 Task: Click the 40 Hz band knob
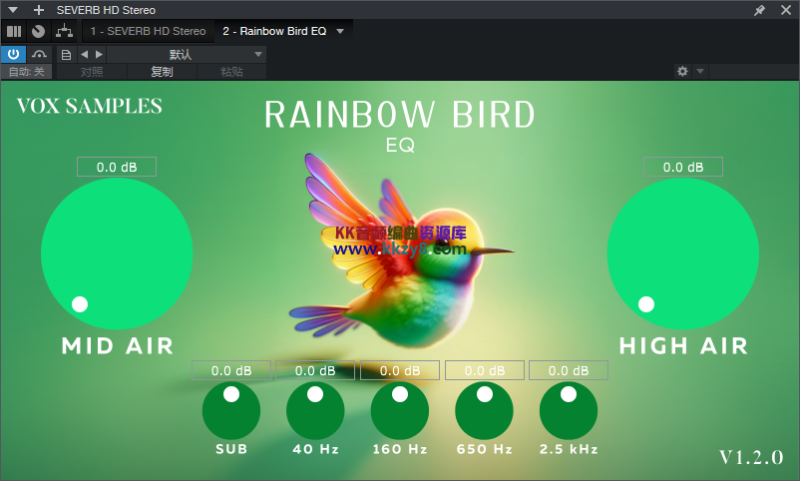pos(315,411)
